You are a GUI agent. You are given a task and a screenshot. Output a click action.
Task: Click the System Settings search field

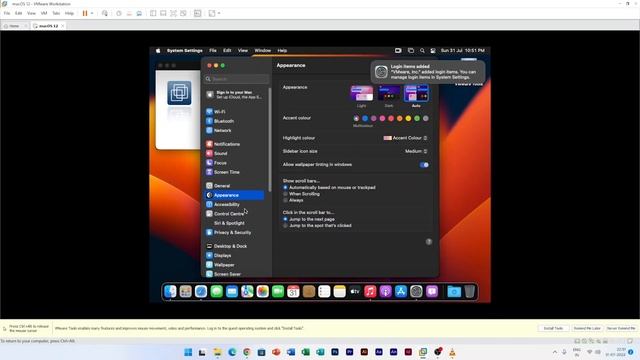pyautogui.click(x=237, y=79)
